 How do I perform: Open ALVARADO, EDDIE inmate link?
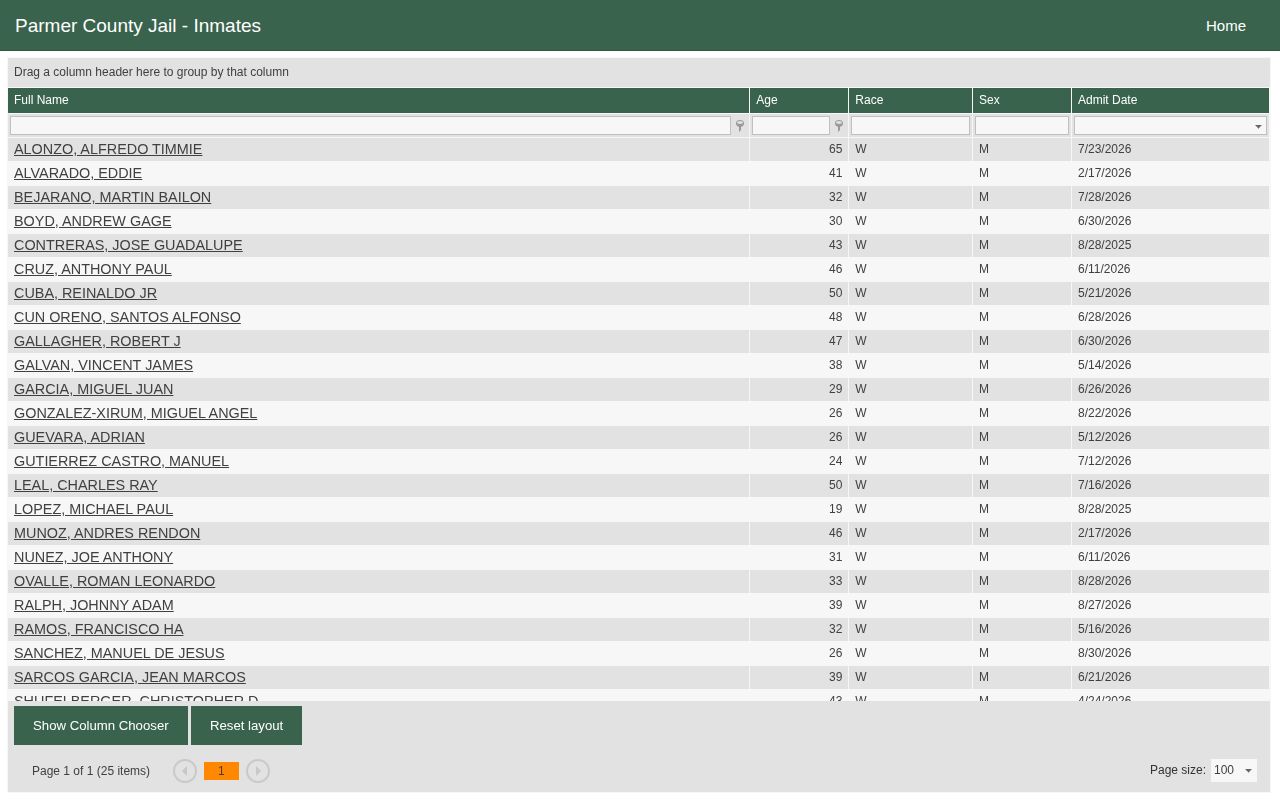coord(78,173)
